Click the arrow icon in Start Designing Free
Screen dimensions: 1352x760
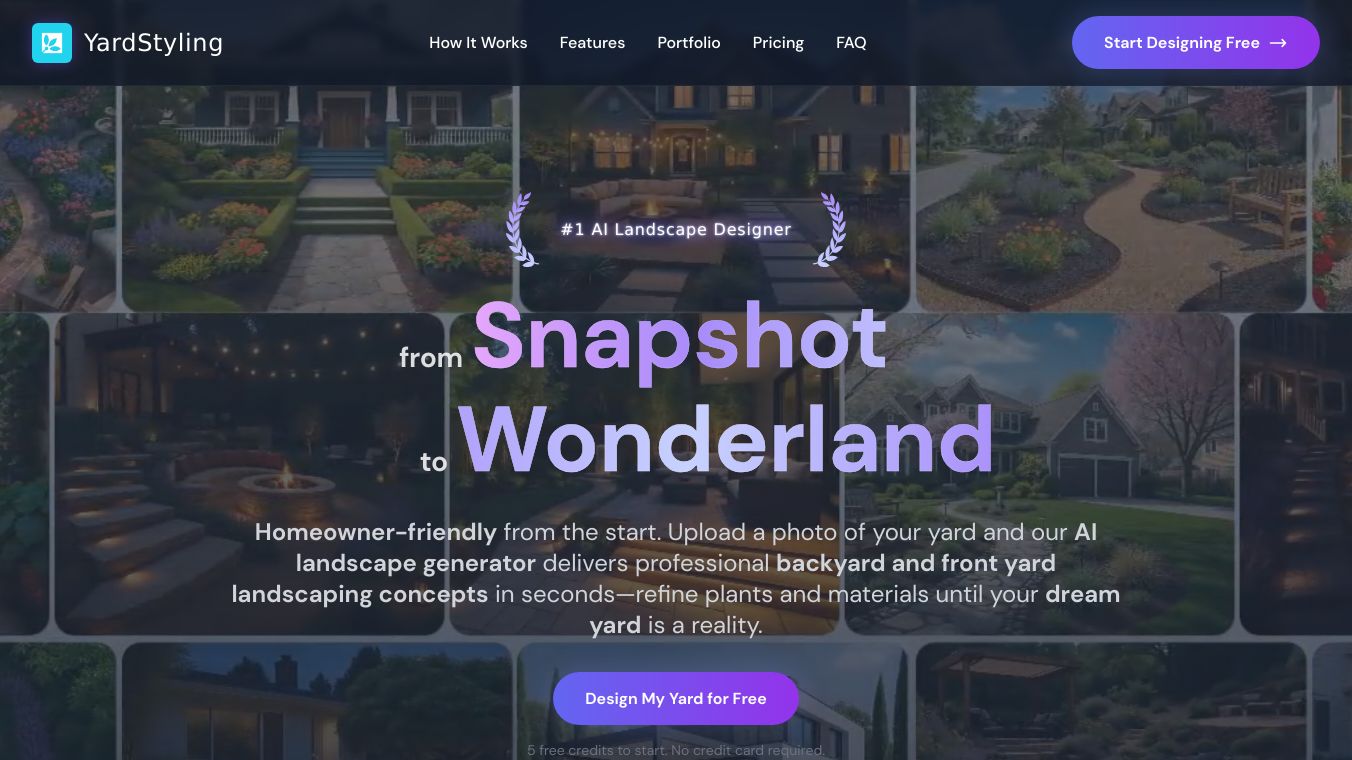pos(1278,43)
